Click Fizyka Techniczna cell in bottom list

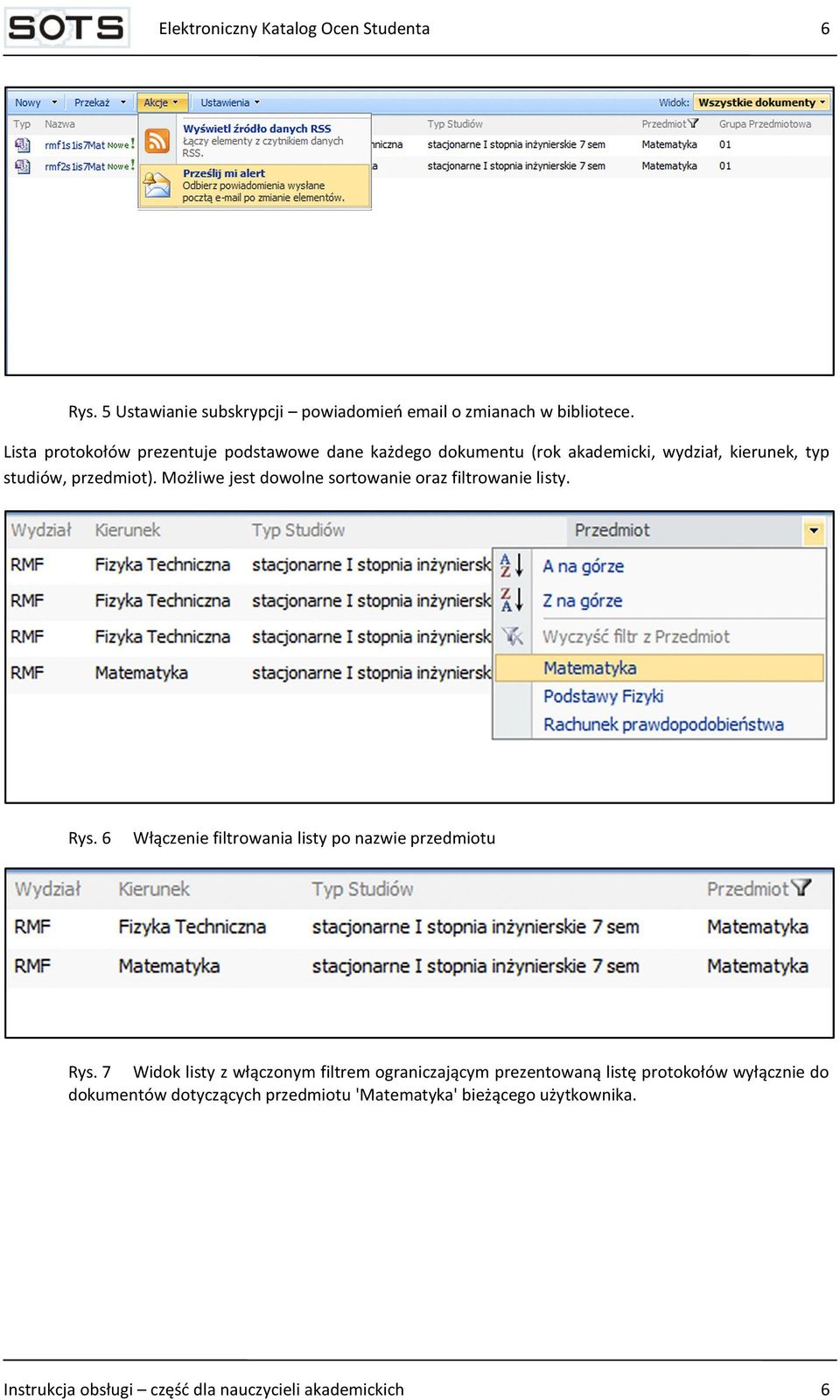tap(192, 927)
